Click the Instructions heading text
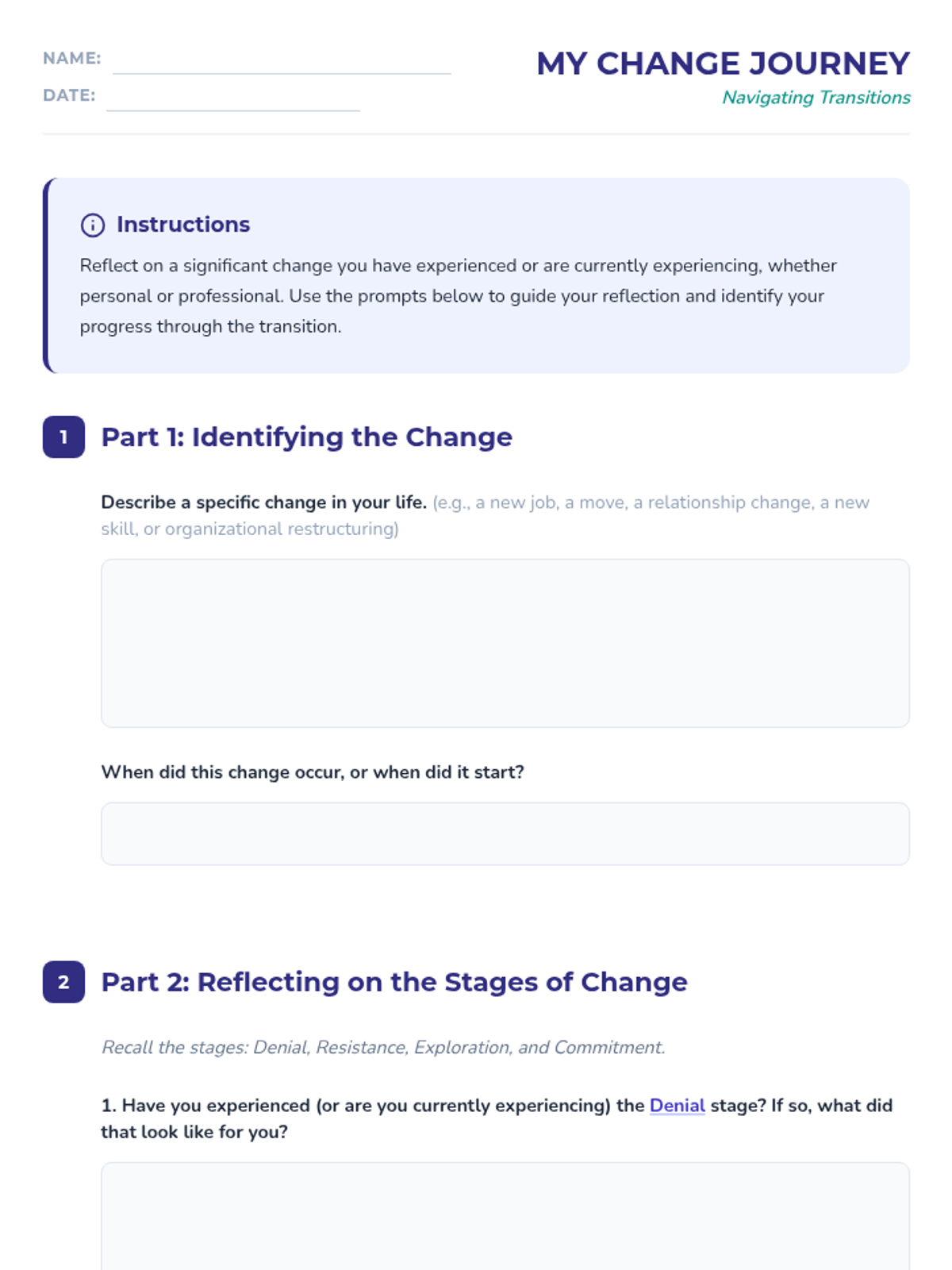This screenshot has height=1270, width=952. pos(183,225)
